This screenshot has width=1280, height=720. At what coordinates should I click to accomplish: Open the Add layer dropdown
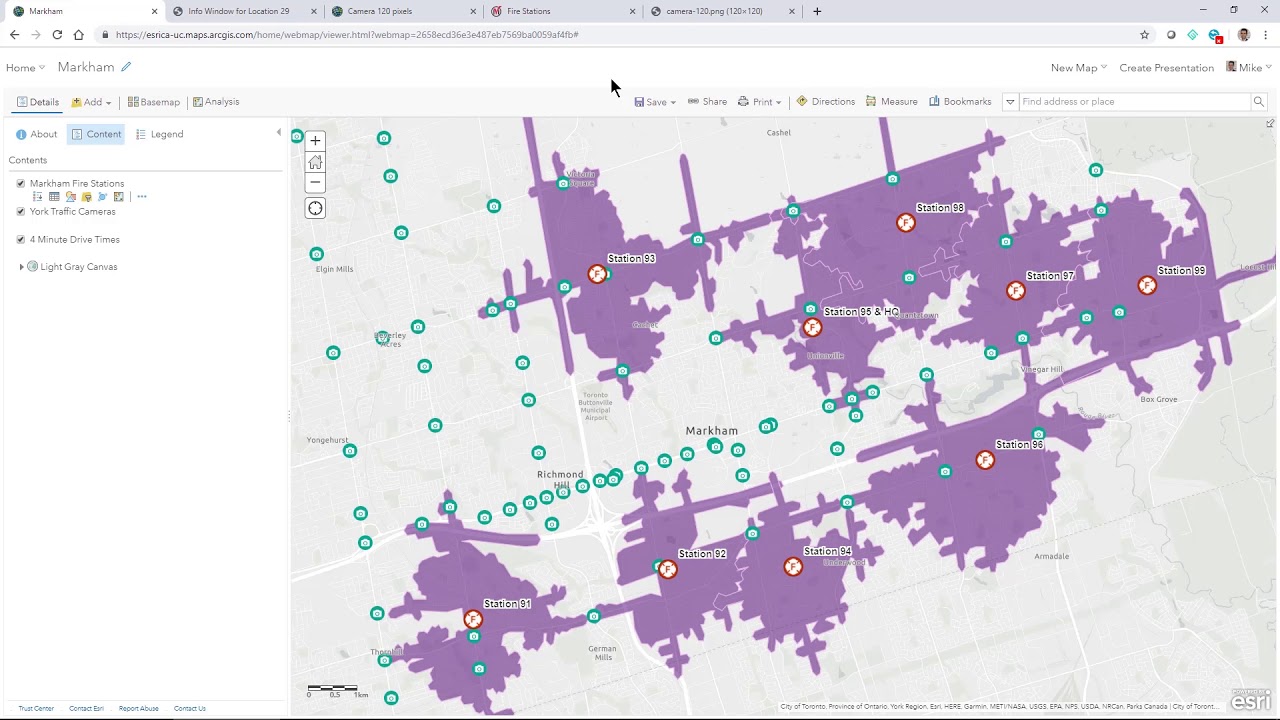coord(91,102)
